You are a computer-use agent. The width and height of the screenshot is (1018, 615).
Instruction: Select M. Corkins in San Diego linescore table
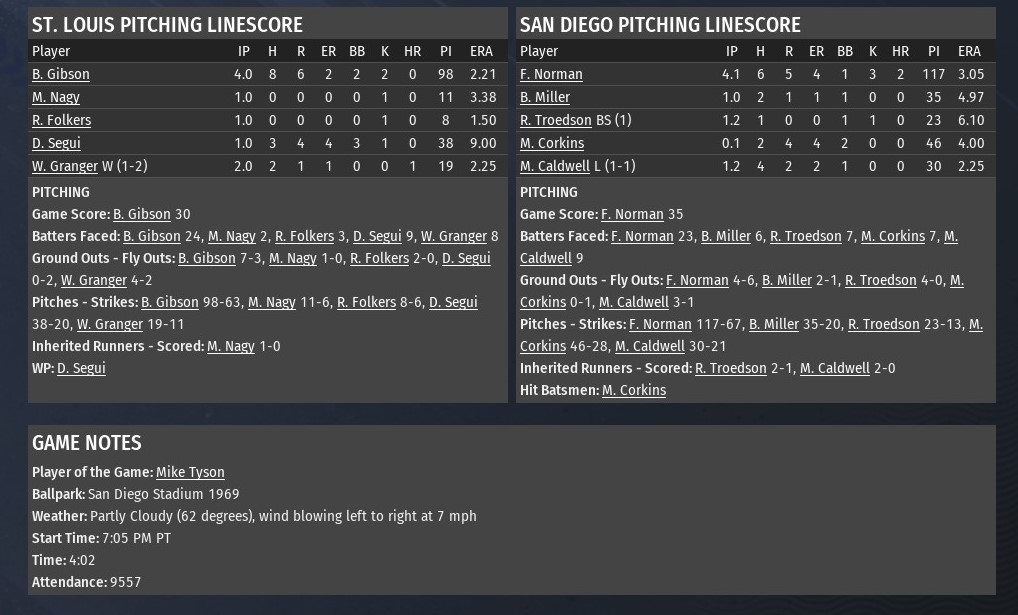[552, 143]
